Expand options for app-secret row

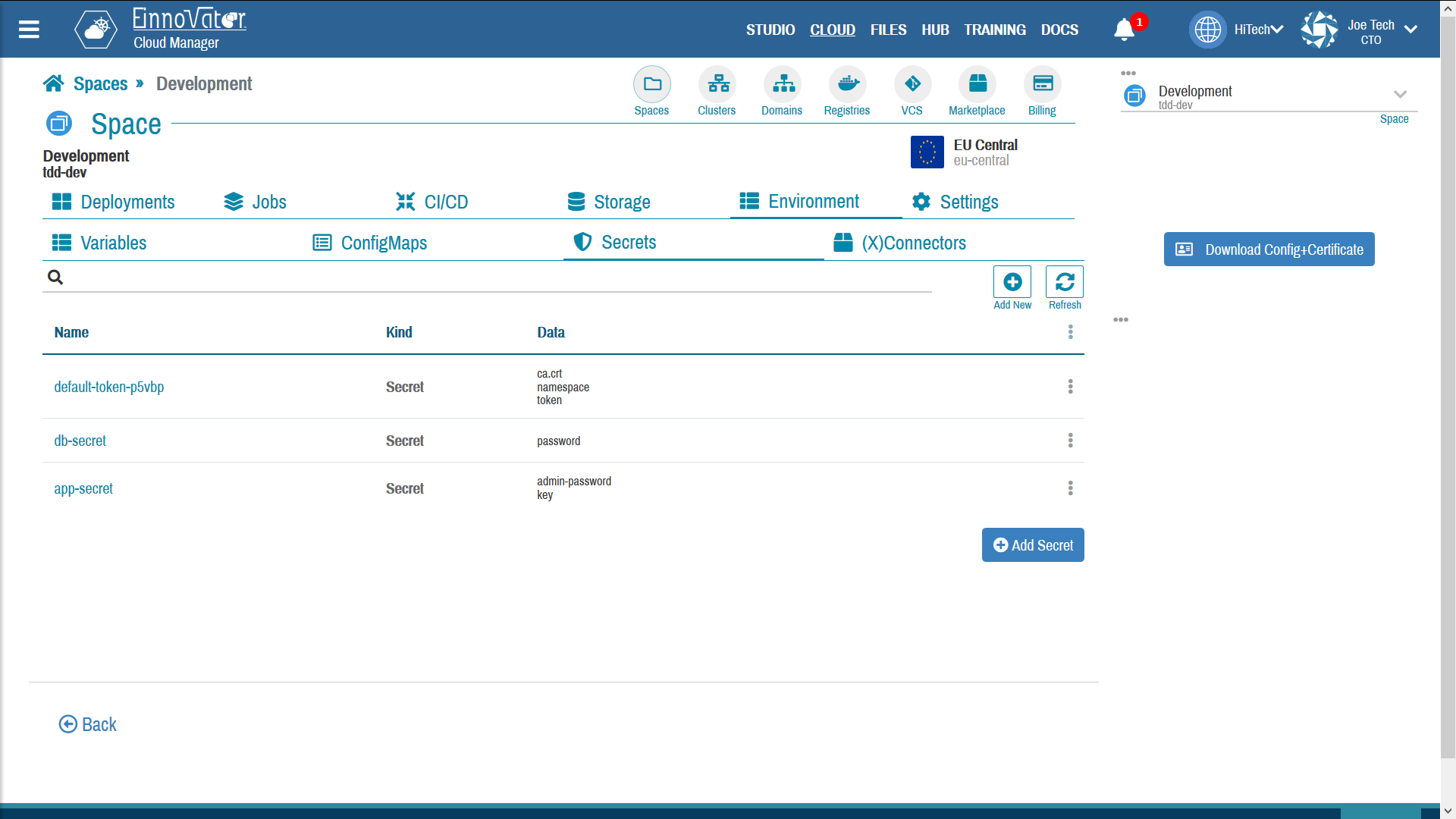[x=1070, y=488]
